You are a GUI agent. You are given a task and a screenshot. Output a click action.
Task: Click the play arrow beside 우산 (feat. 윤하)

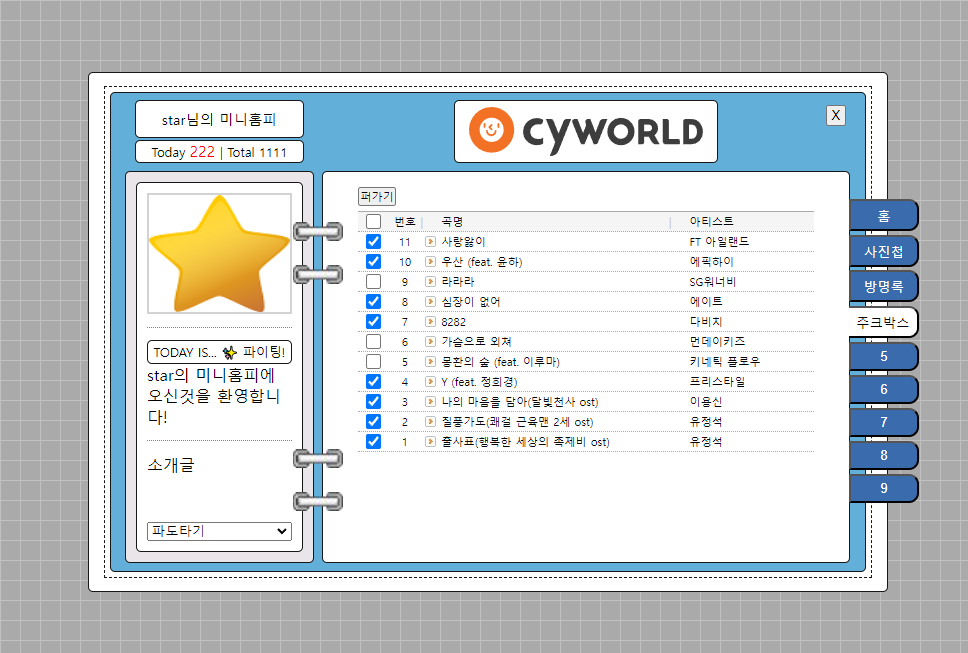tap(430, 262)
